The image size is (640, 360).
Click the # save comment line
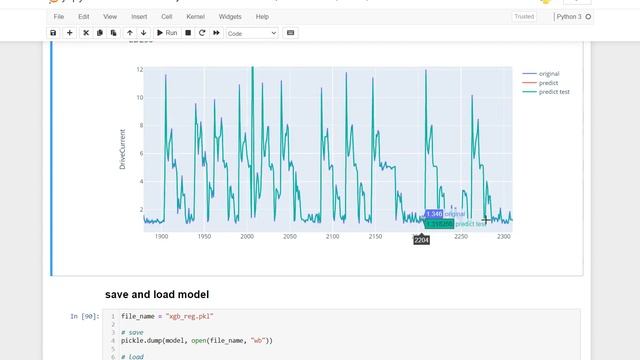pos(132,333)
